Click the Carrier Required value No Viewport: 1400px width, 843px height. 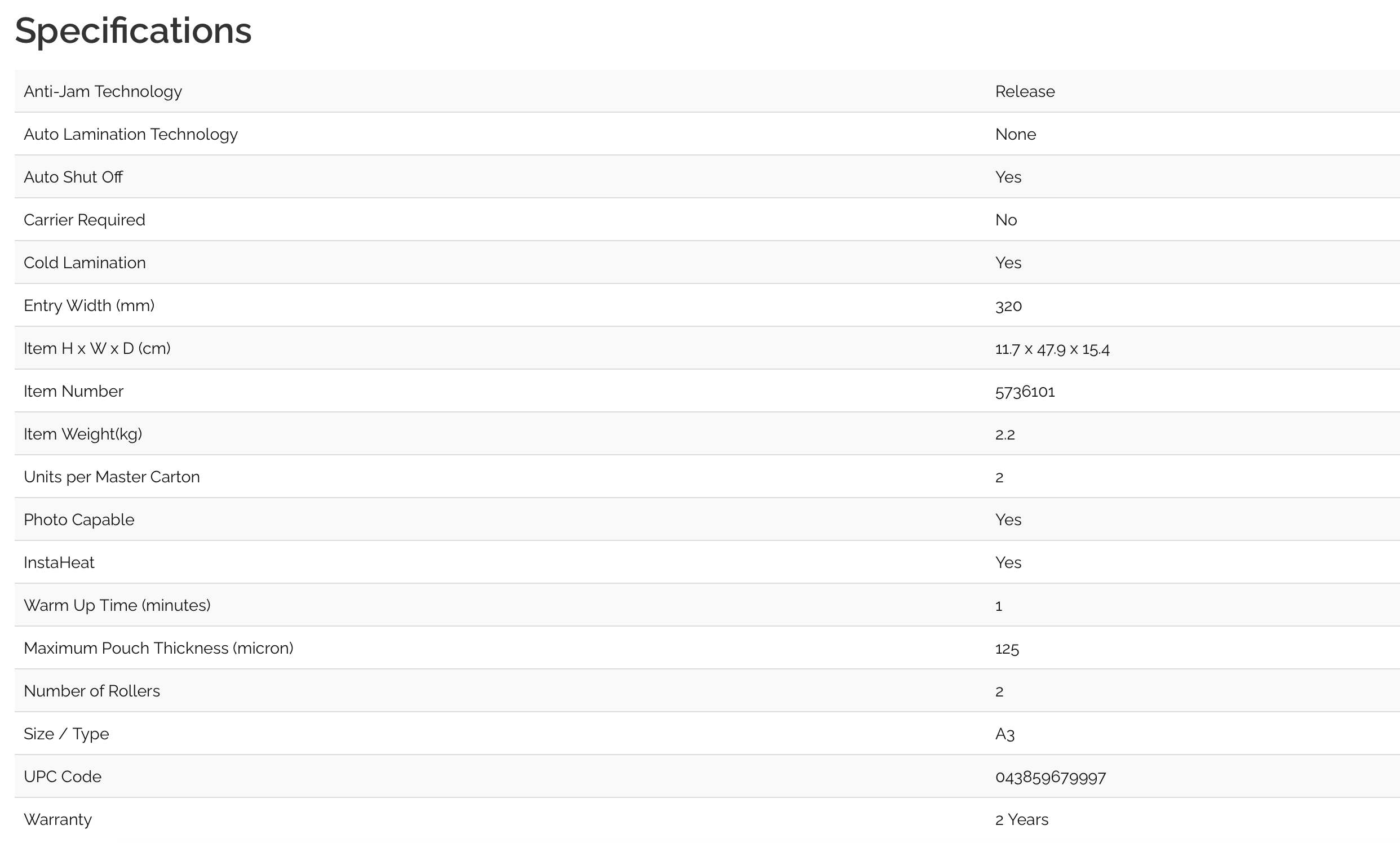(x=1005, y=220)
